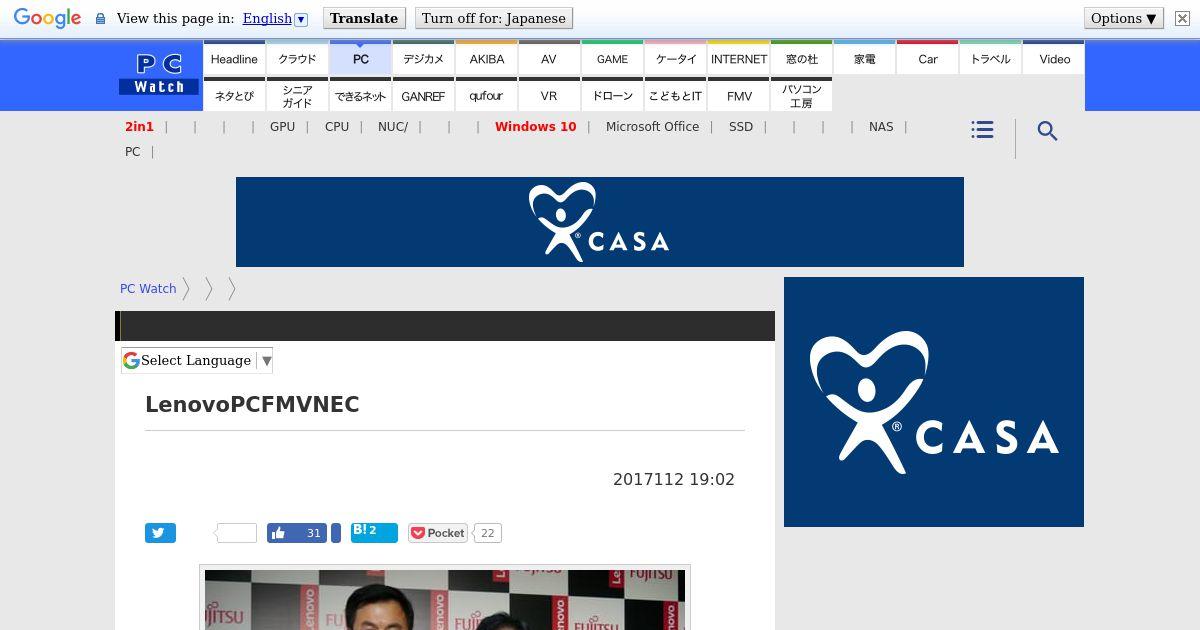Viewport: 1200px width, 630px height.
Task: Follow the NUC/ topic link
Action: click(x=393, y=126)
